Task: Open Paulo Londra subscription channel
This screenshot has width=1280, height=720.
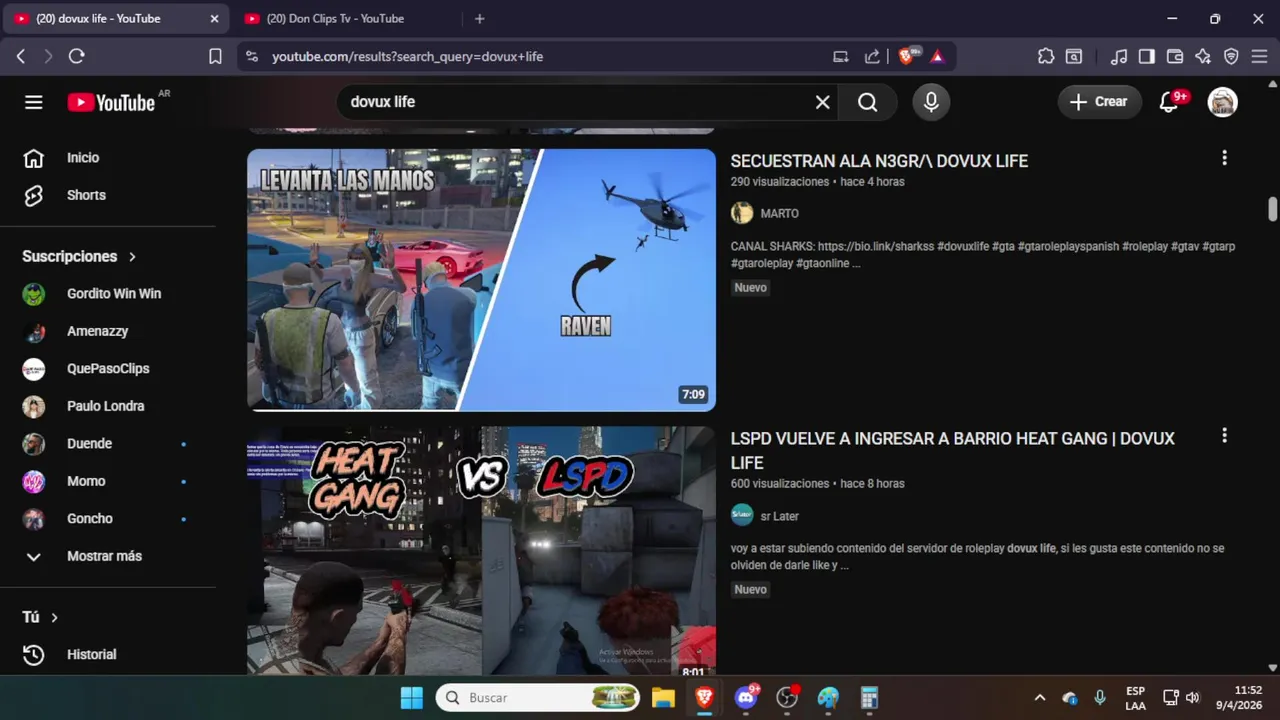Action: coord(104,406)
